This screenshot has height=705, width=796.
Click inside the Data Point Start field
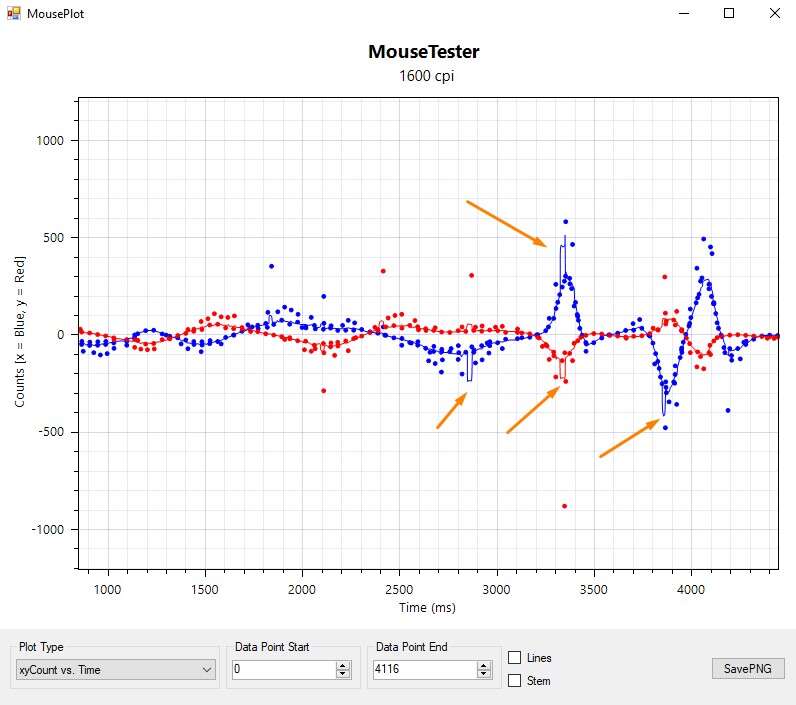click(x=283, y=670)
